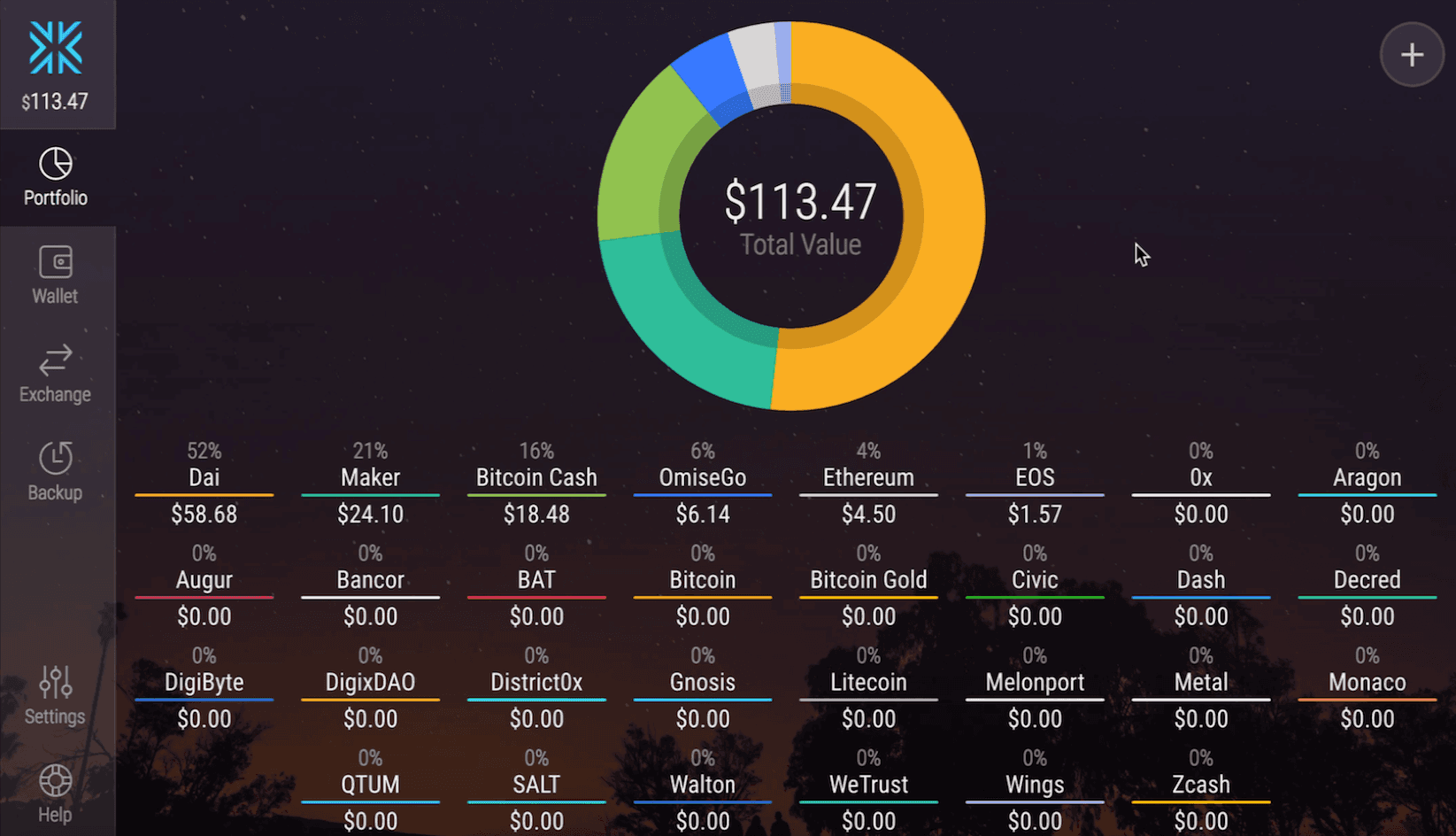
Task: Select the DigixDAO asset entry
Action: click(370, 687)
